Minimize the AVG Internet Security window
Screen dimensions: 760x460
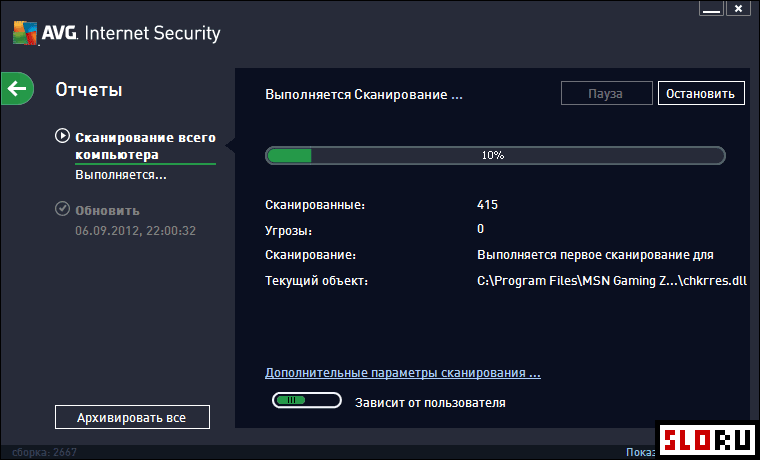click(712, 9)
